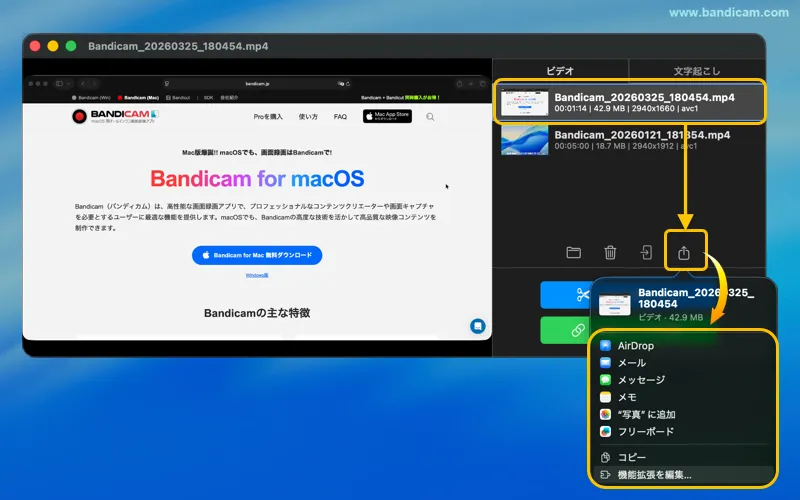Close the window with the red button

35,46
